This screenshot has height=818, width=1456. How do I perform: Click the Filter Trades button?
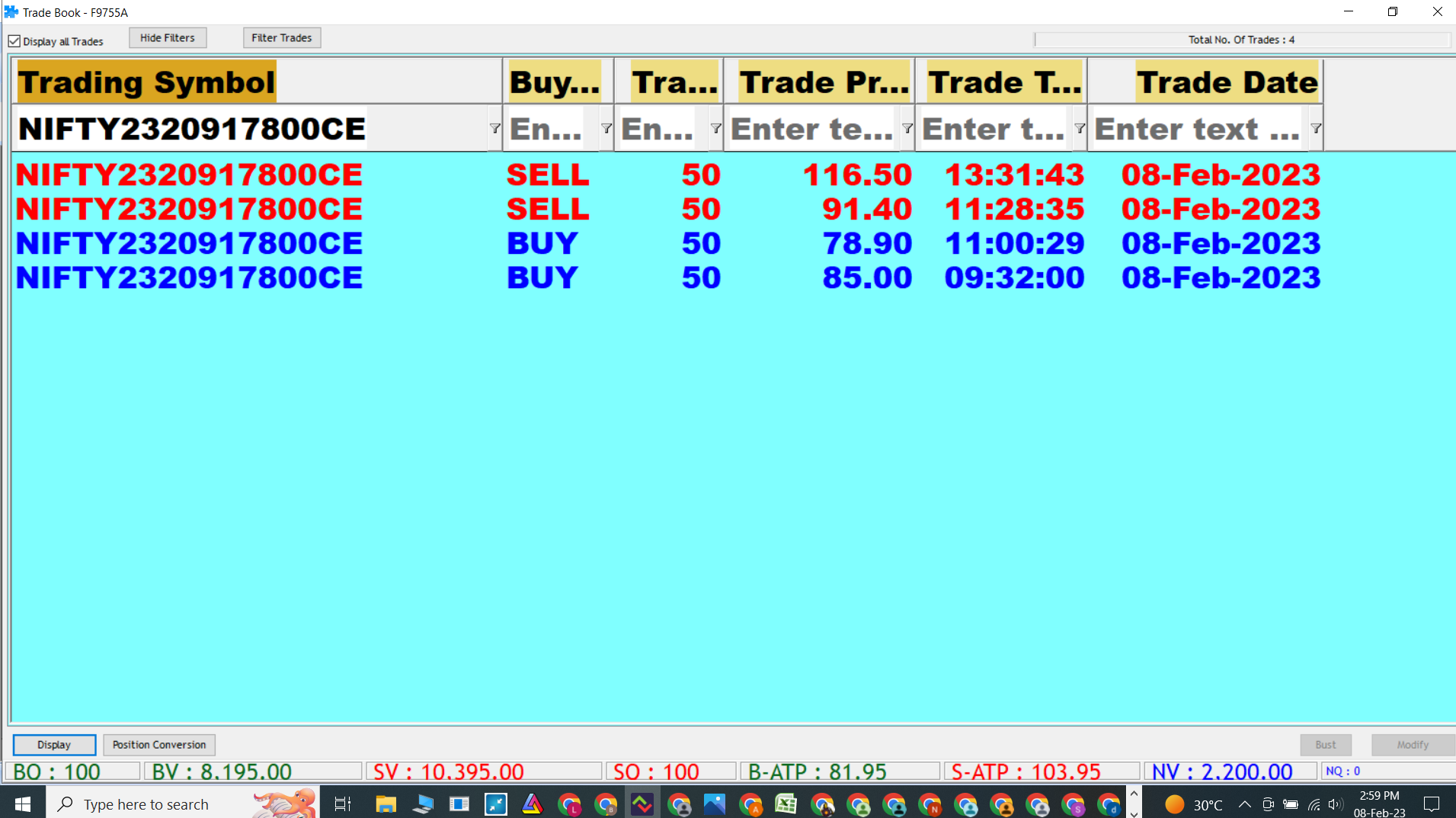click(x=282, y=38)
